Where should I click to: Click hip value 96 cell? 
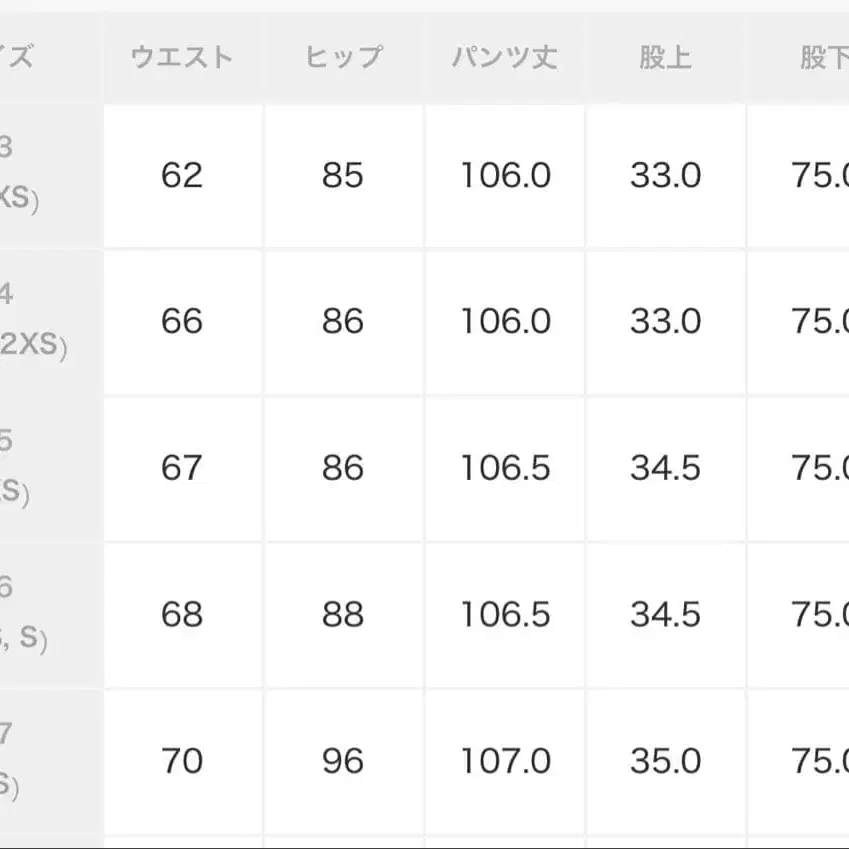(343, 762)
